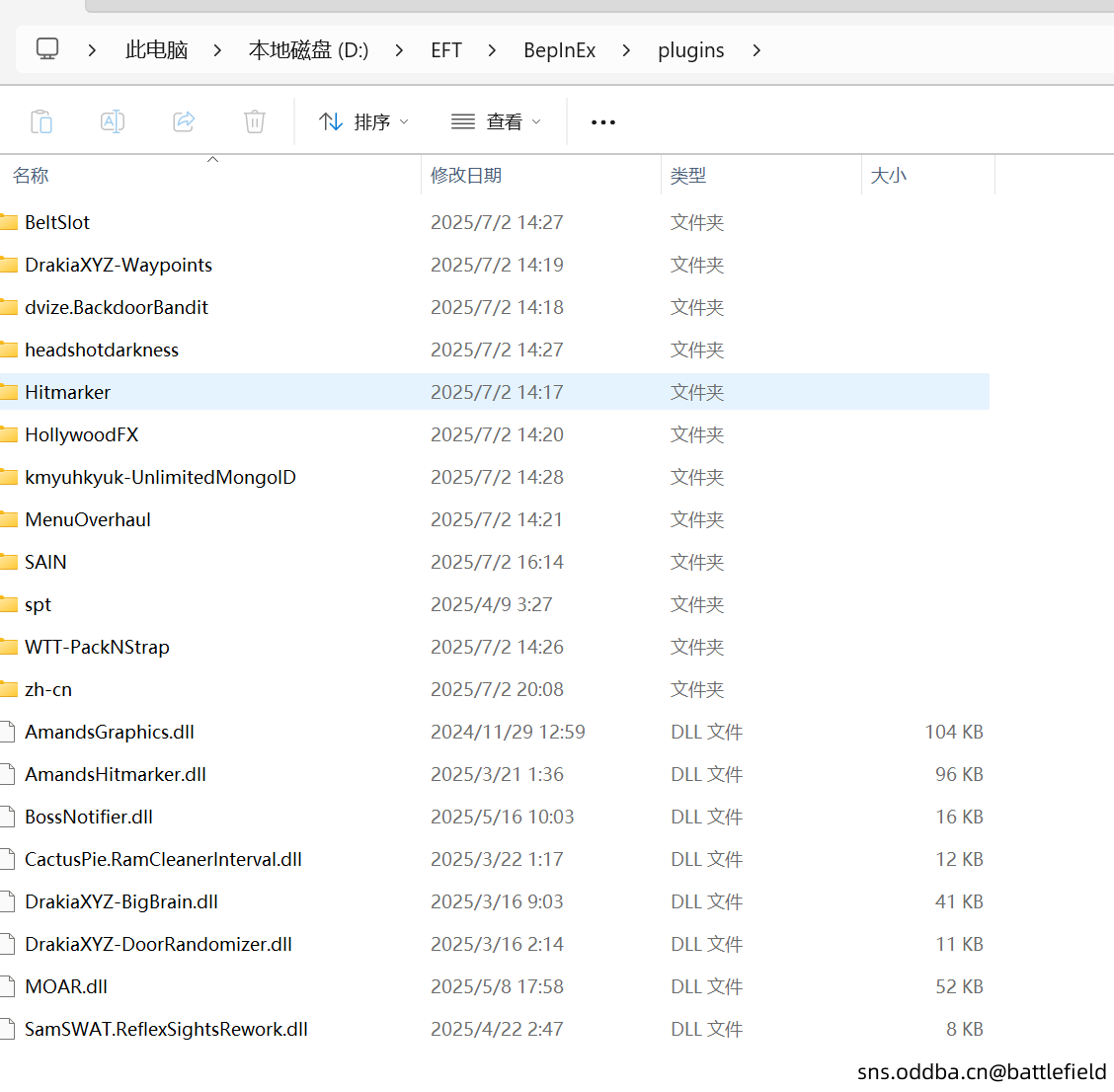Click the dvize.BackdoorBandit folder icon

click(9, 308)
